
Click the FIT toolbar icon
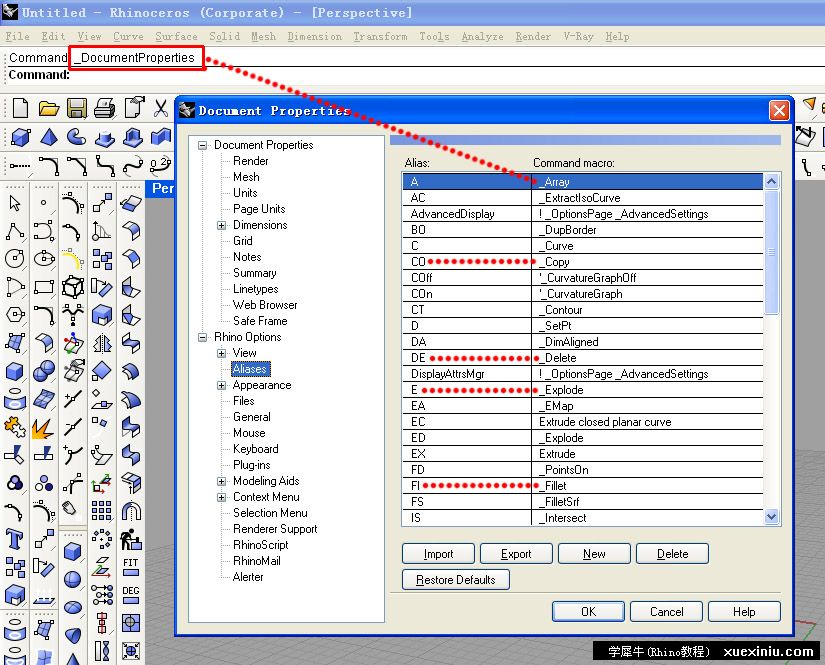click(x=130, y=567)
